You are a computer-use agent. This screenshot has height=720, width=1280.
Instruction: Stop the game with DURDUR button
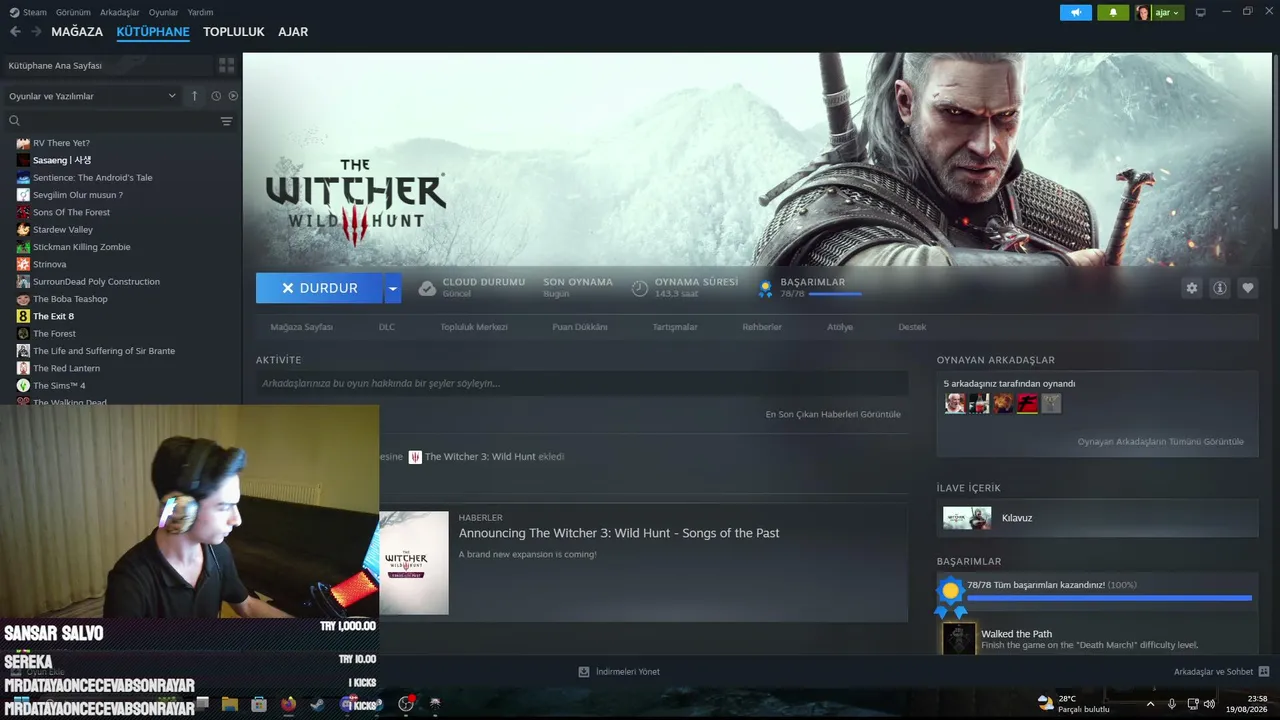(319, 288)
